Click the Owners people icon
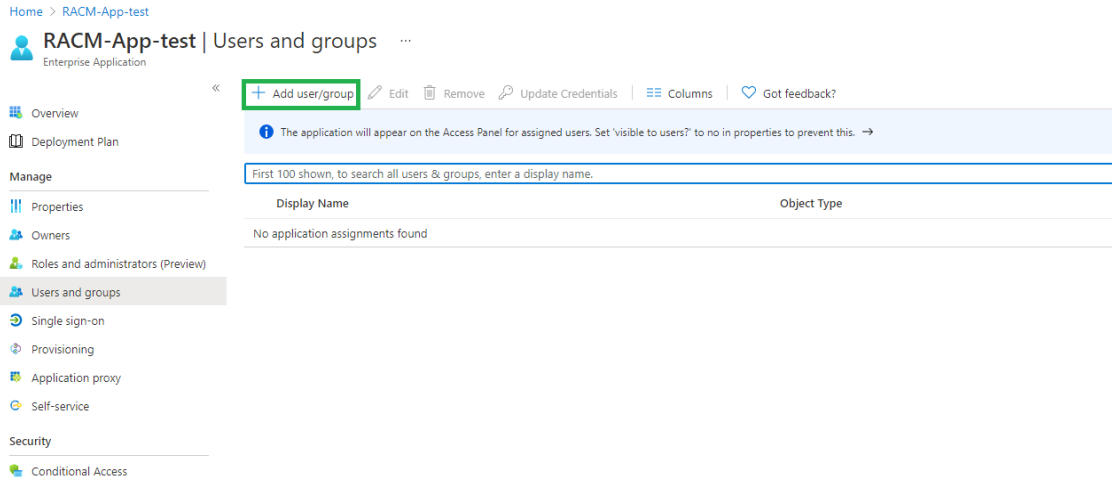The image size is (1112, 489). point(16,235)
